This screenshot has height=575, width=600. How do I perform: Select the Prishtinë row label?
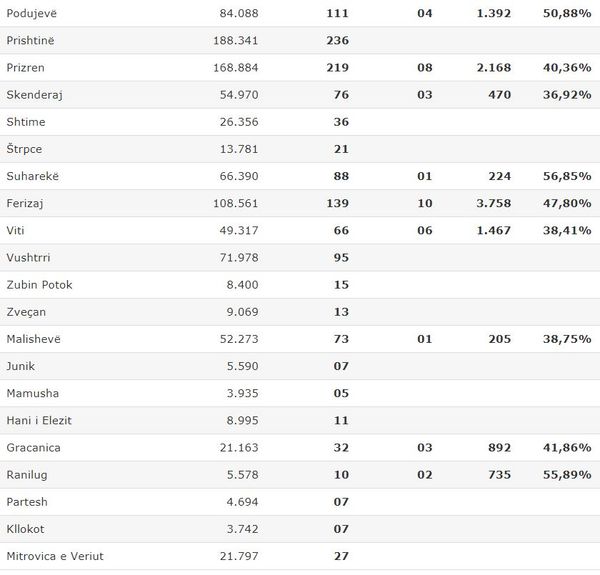click(30, 41)
